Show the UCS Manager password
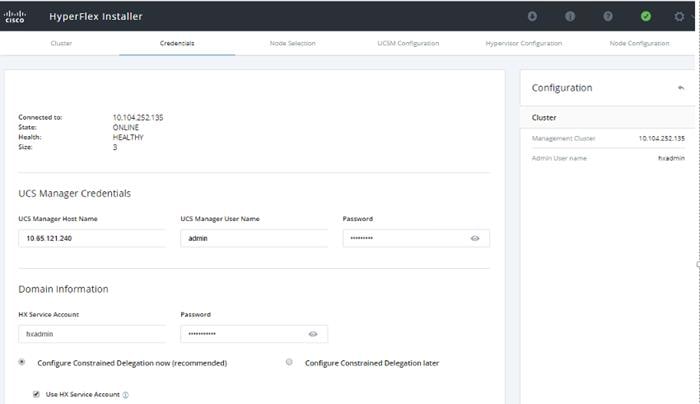Screen dimensions: 700x404 point(475,238)
